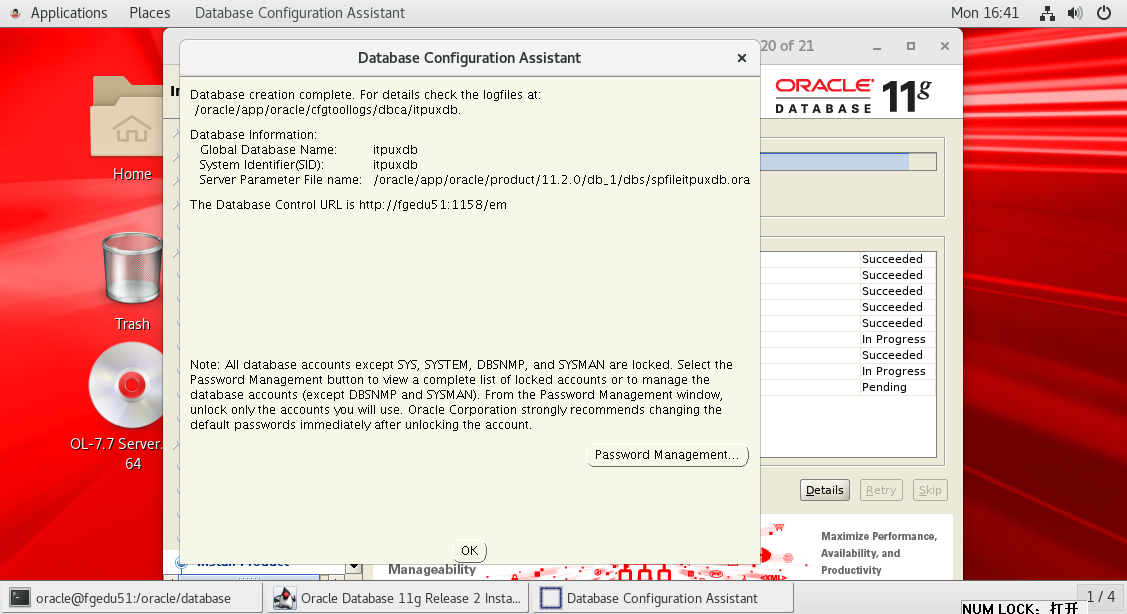1127x614 pixels.
Task: Select the Pending status row
Action: click(848, 387)
